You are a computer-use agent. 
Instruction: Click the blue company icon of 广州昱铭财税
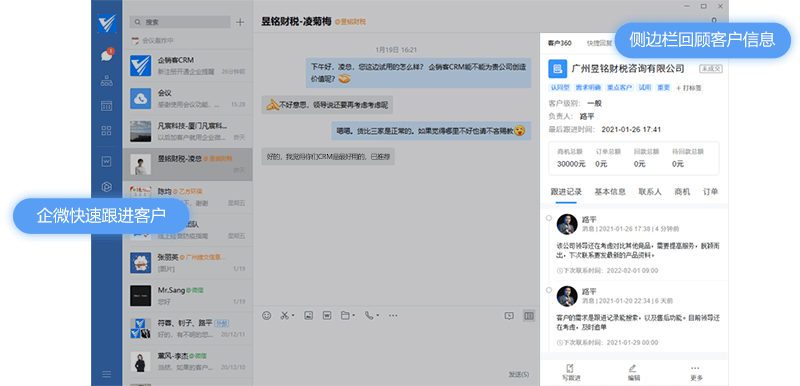tap(558, 69)
